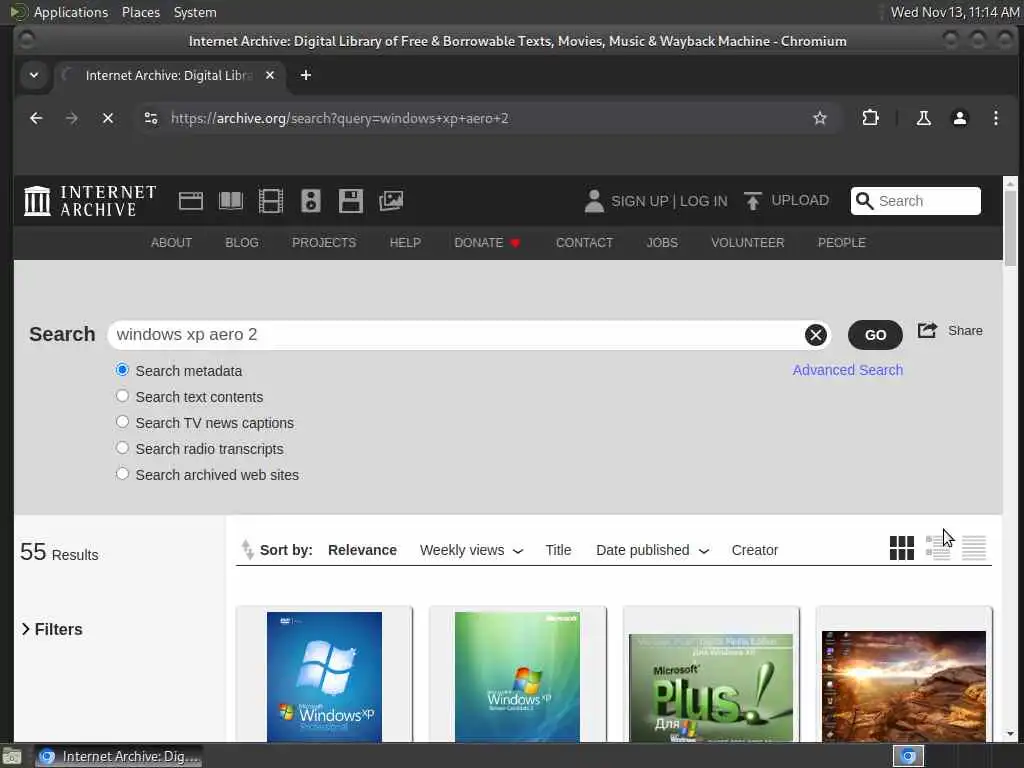Open the PEOPLE nav item
The image size is (1024, 768).
point(842,242)
